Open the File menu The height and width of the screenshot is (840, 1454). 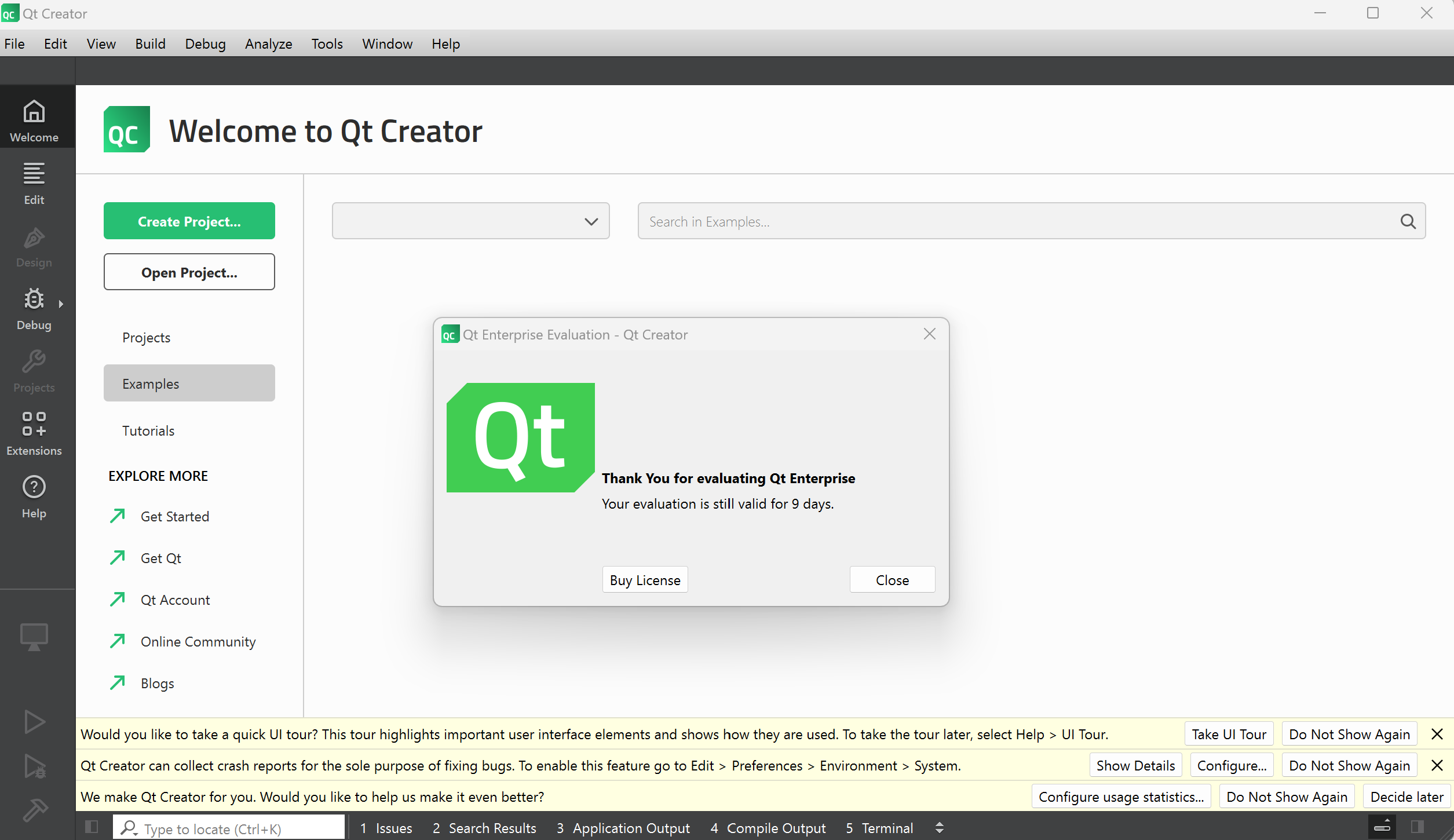point(14,43)
